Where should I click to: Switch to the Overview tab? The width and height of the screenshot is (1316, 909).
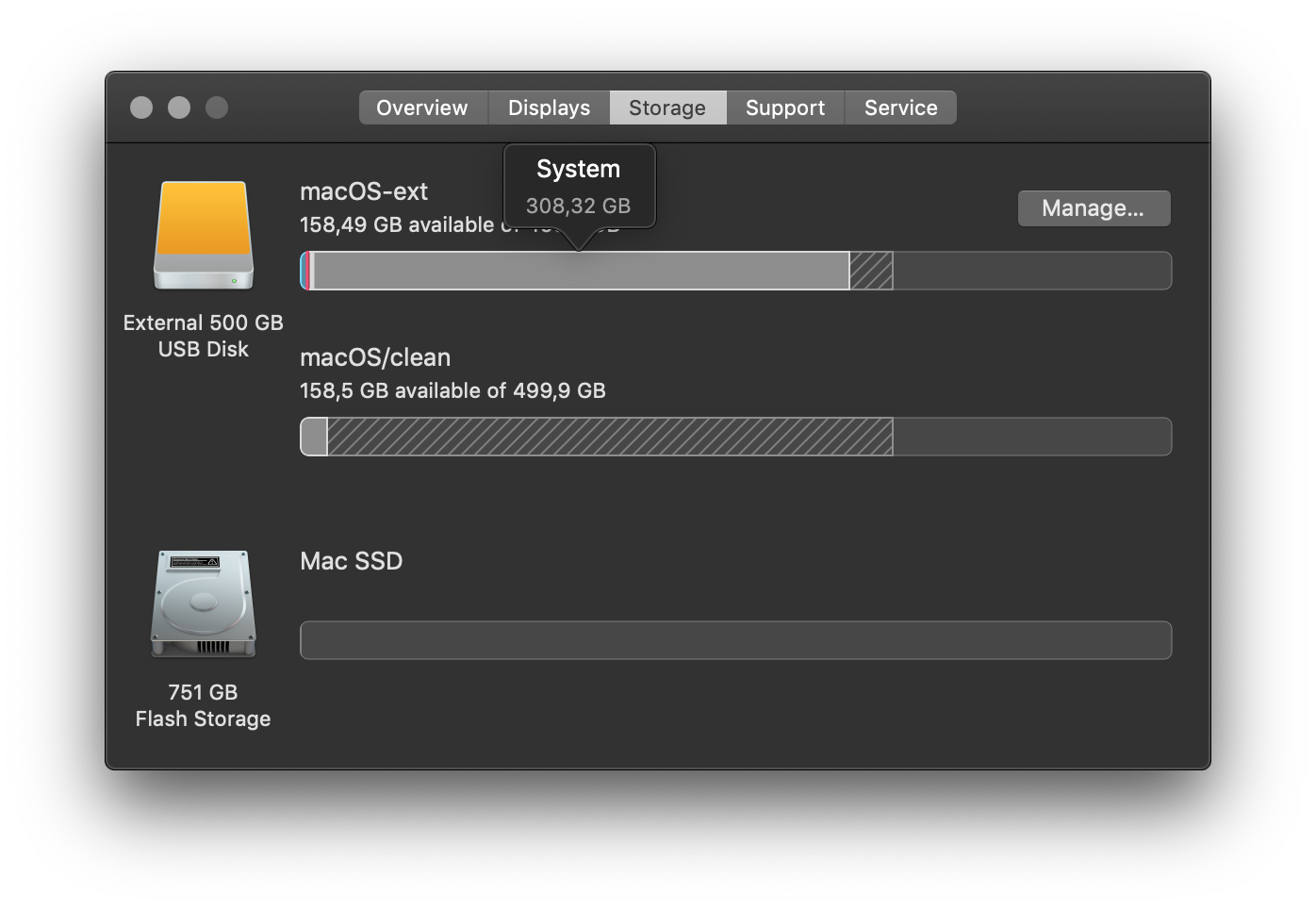point(422,107)
